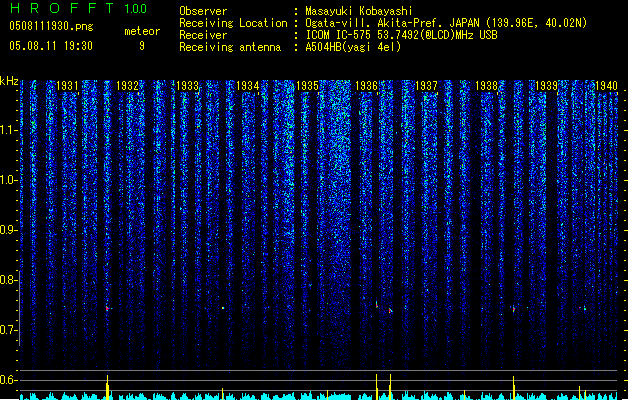Click the tallest yellow spike below 1931
Screen dimensions: 629x400
[108, 388]
